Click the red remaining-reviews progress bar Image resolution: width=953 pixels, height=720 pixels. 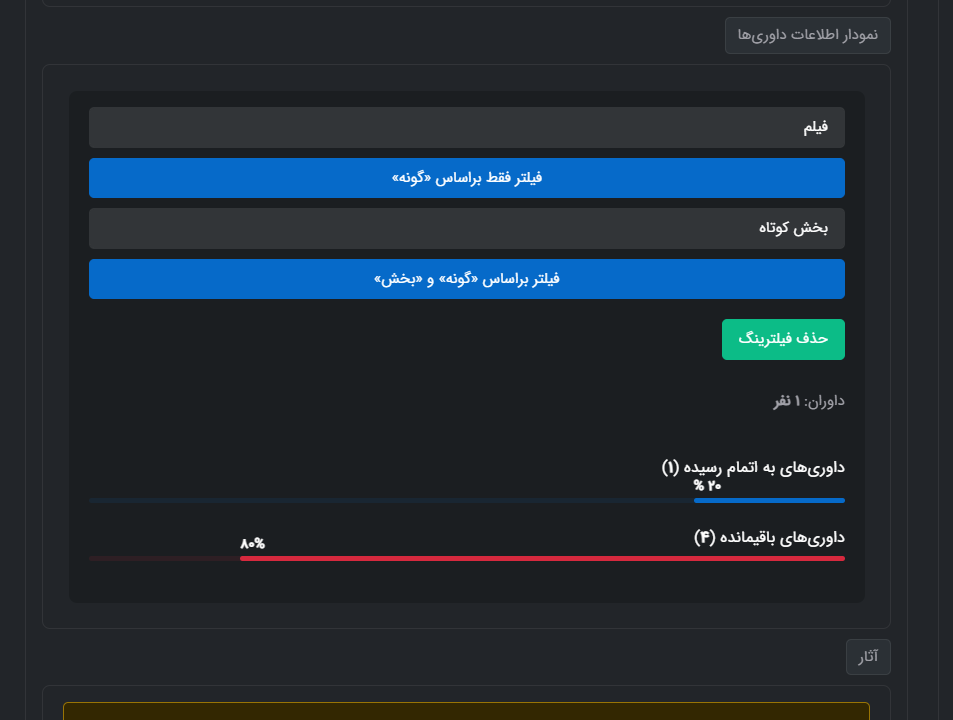click(x=542, y=558)
